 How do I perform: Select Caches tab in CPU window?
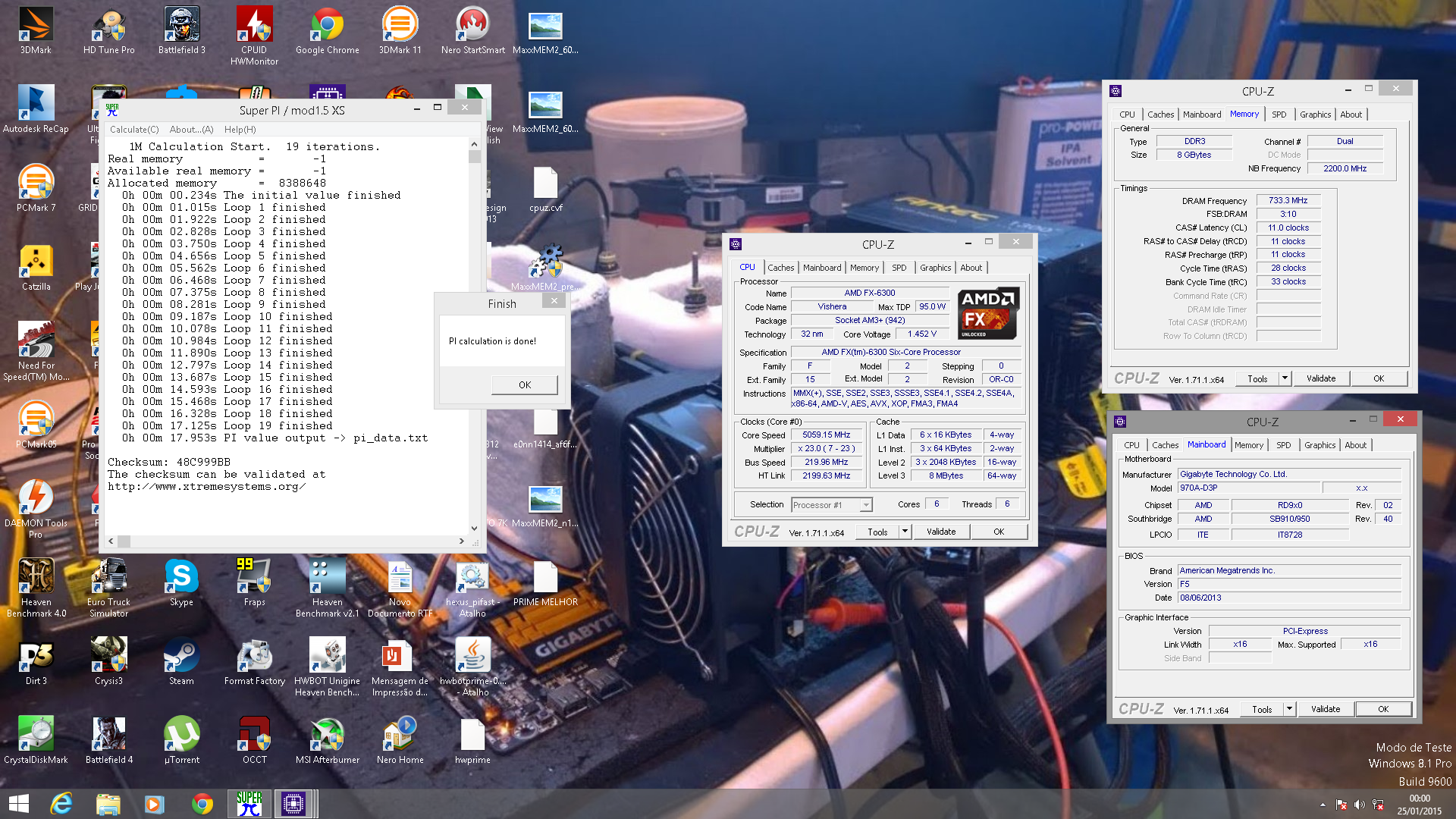(780, 268)
